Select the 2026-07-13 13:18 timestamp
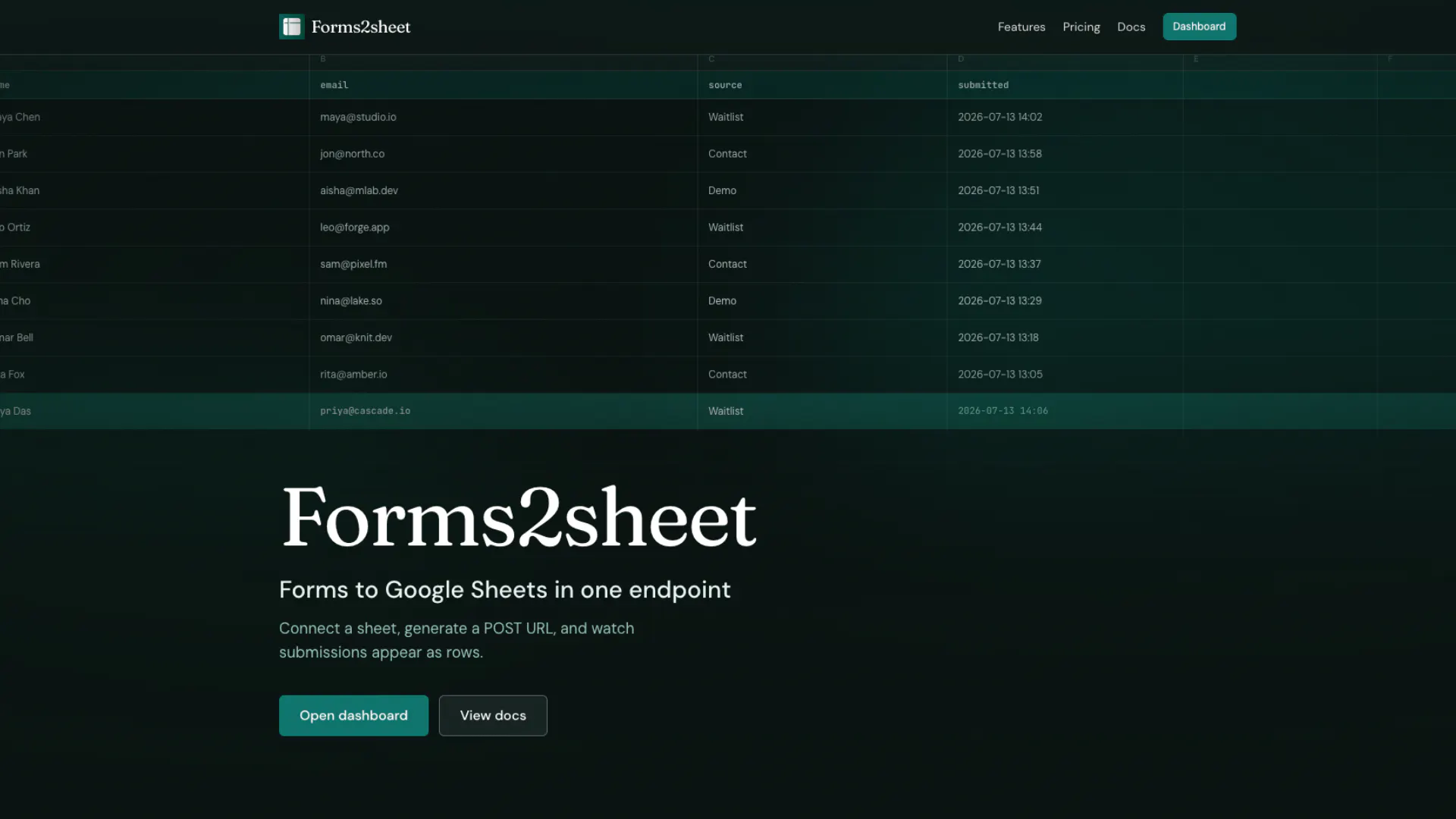The width and height of the screenshot is (1456, 819). pos(1065,337)
